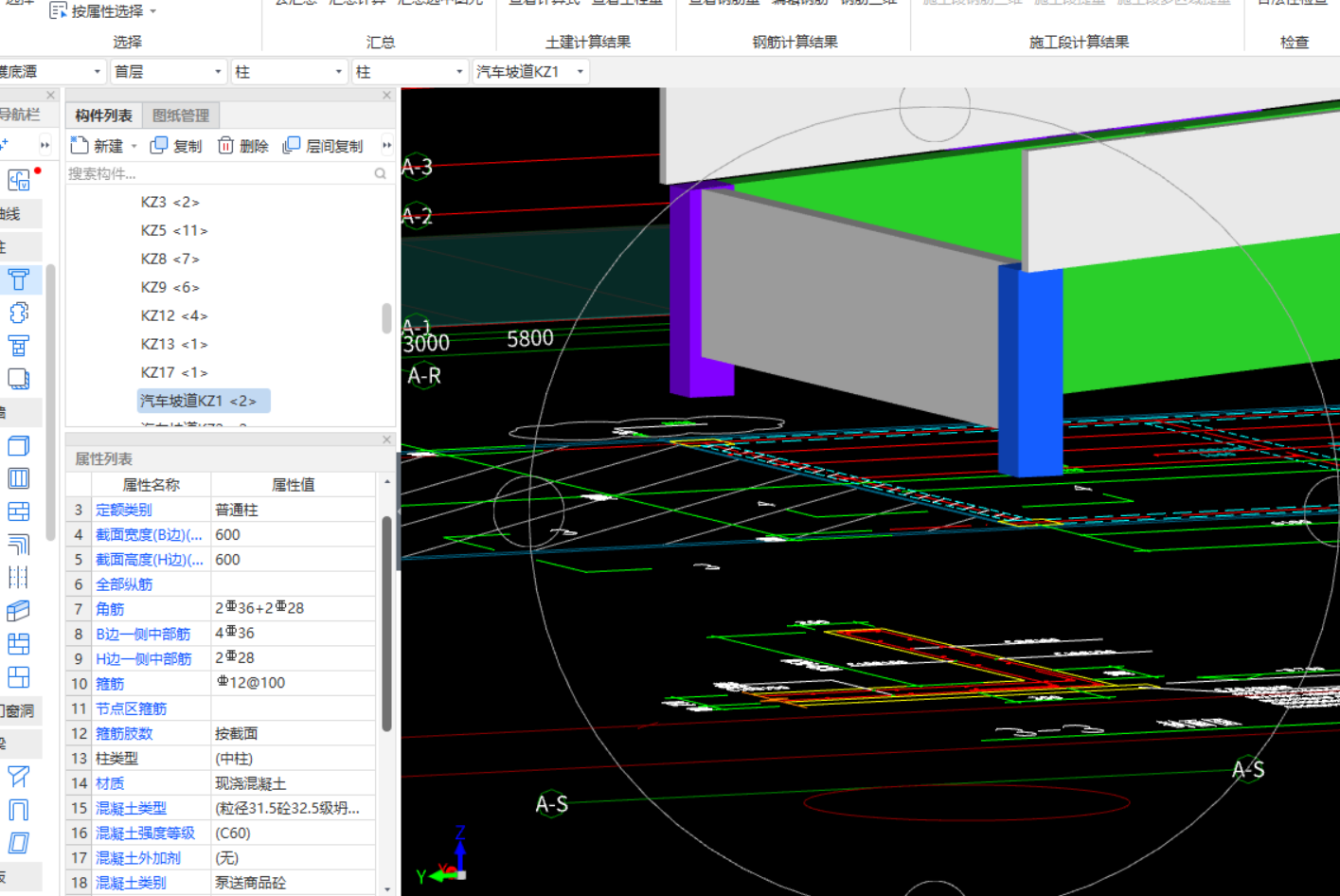
Task: Click the search magnifier in component search box
Action: pos(380,173)
